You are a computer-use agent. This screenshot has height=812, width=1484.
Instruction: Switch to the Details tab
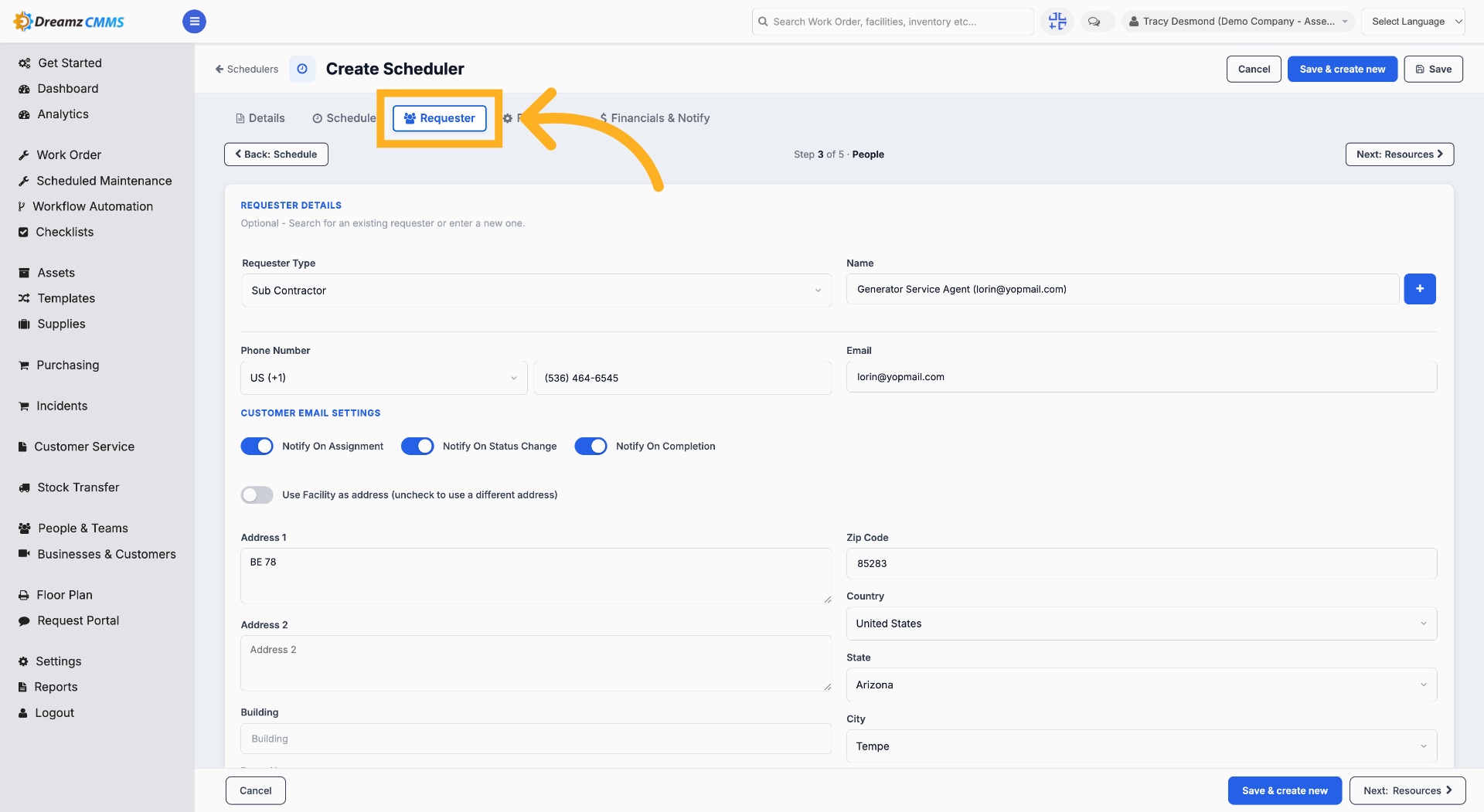tap(260, 118)
